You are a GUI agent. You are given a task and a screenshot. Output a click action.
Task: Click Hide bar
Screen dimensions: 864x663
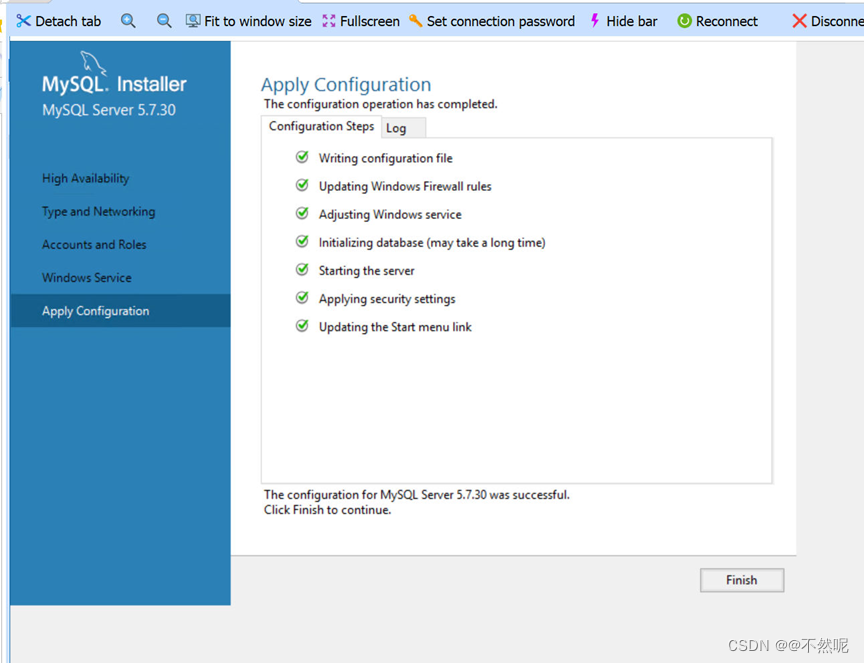pos(623,21)
